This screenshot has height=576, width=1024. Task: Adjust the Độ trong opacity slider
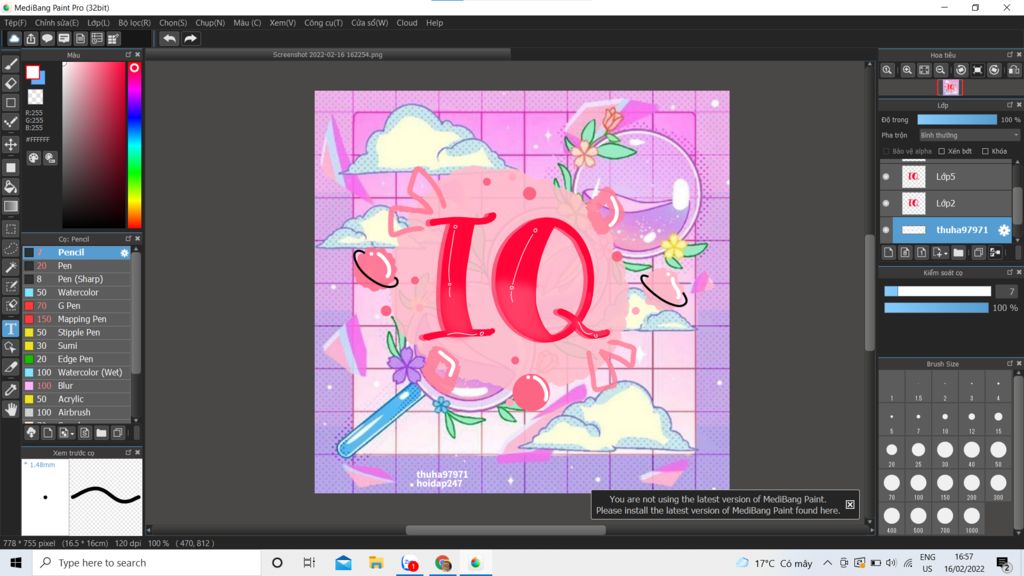coord(957,120)
